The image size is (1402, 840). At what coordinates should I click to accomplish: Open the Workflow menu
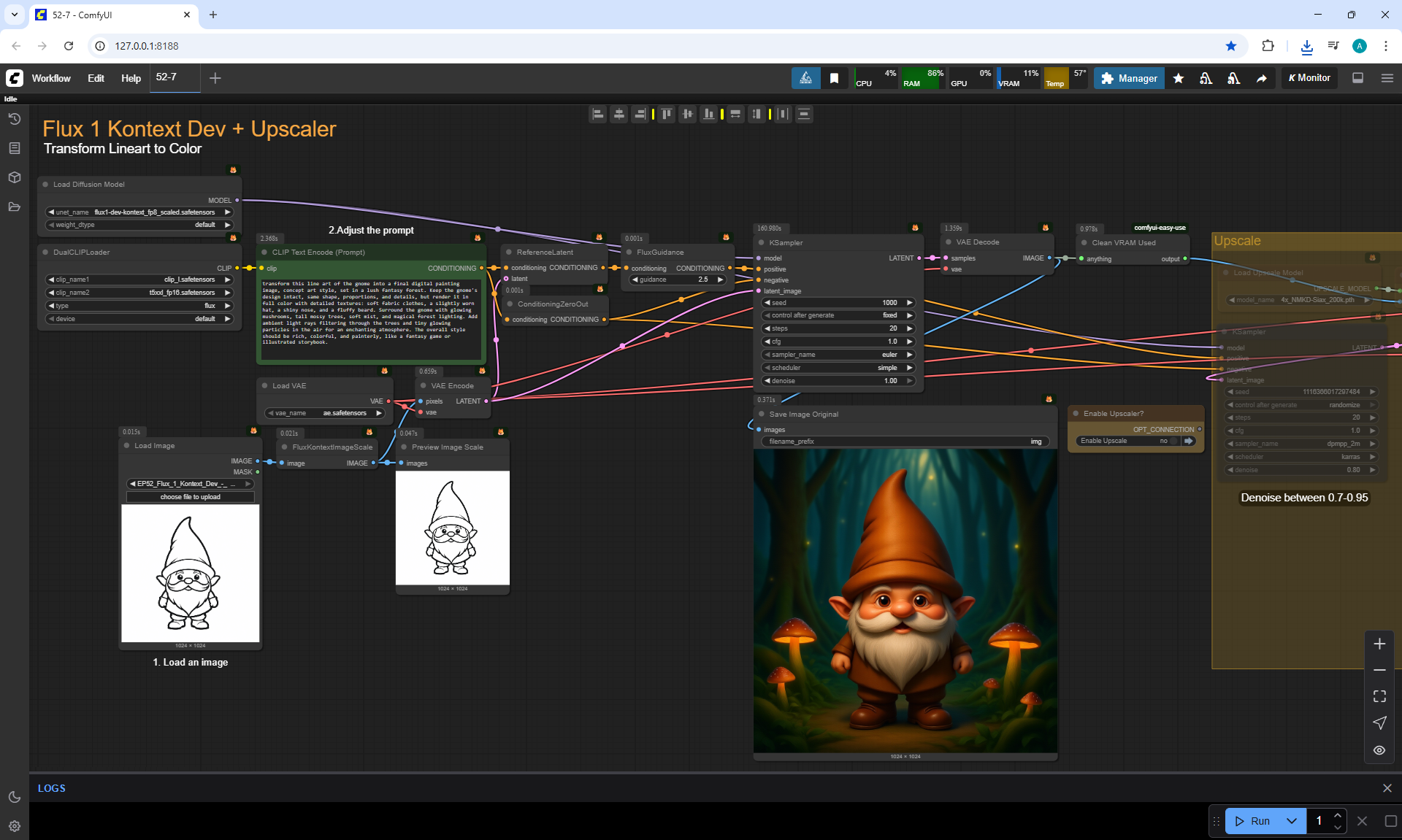51,78
